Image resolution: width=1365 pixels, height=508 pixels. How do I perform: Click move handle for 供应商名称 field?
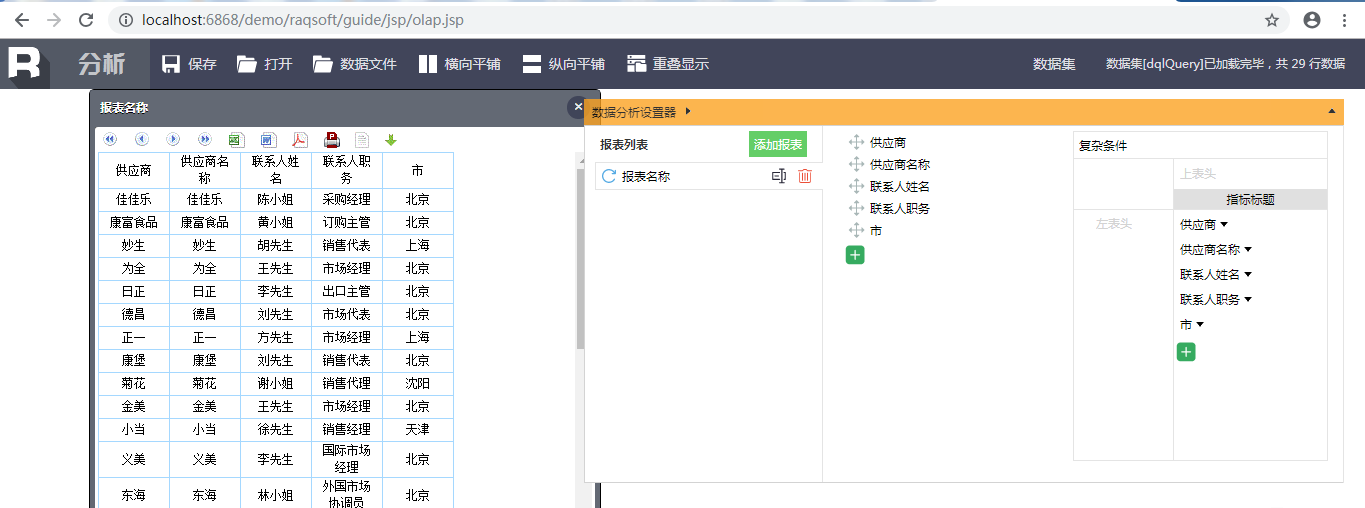pyautogui.click(x=856, y=165)
